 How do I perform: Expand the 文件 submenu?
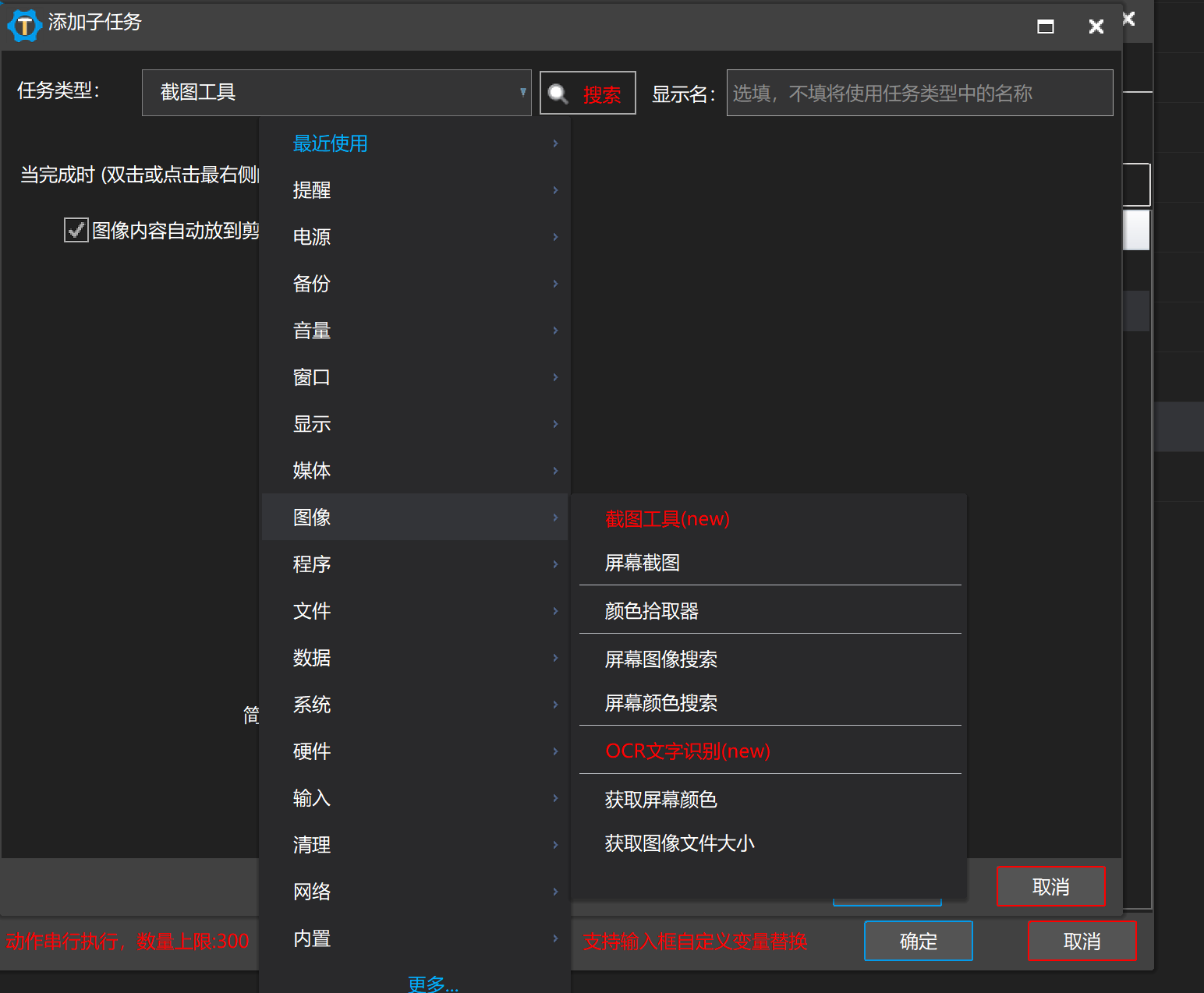pyautogui.click(x=415, y=611)
